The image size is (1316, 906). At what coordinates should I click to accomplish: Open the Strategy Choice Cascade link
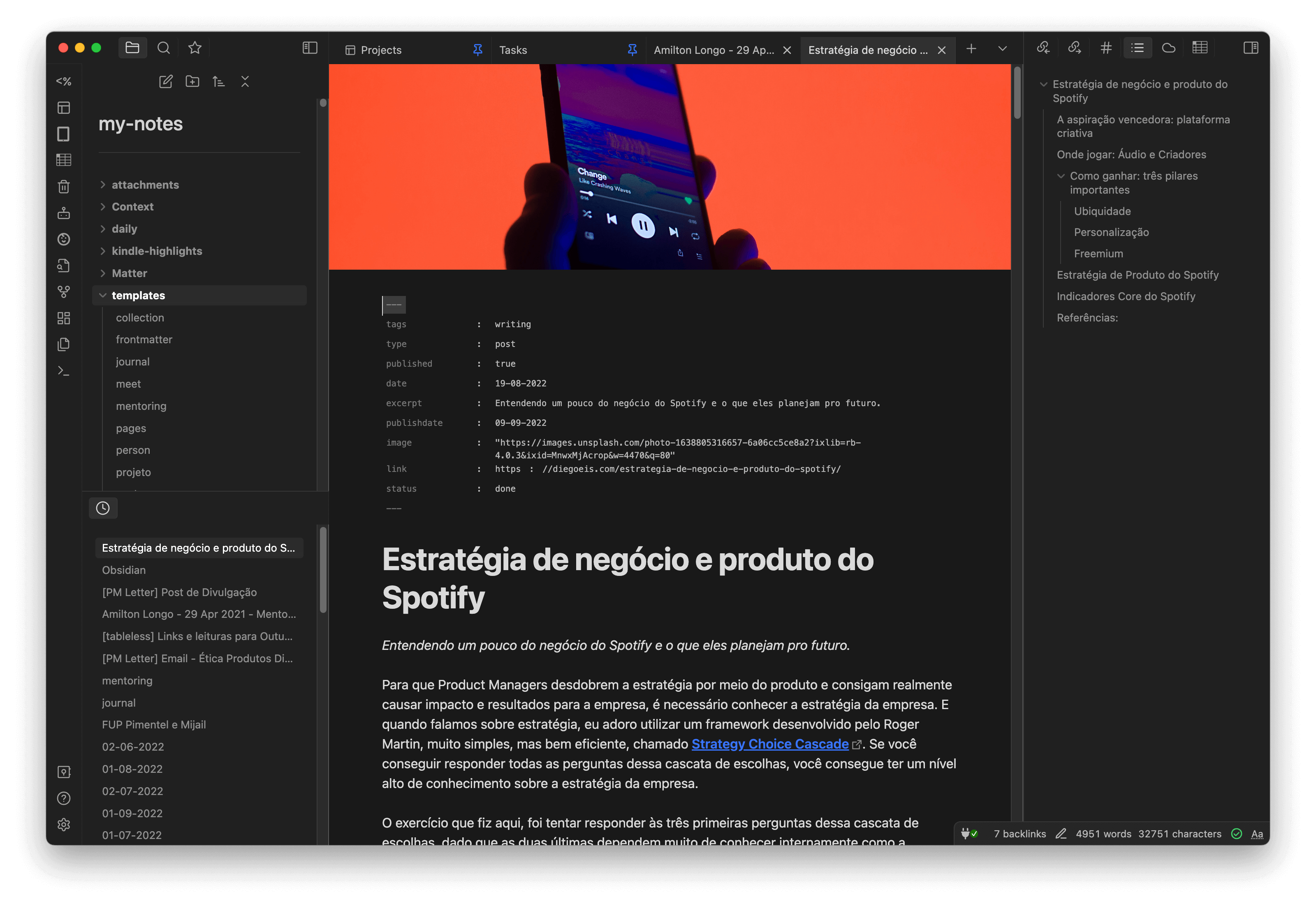pyautogui.click(x=769, y=744)
